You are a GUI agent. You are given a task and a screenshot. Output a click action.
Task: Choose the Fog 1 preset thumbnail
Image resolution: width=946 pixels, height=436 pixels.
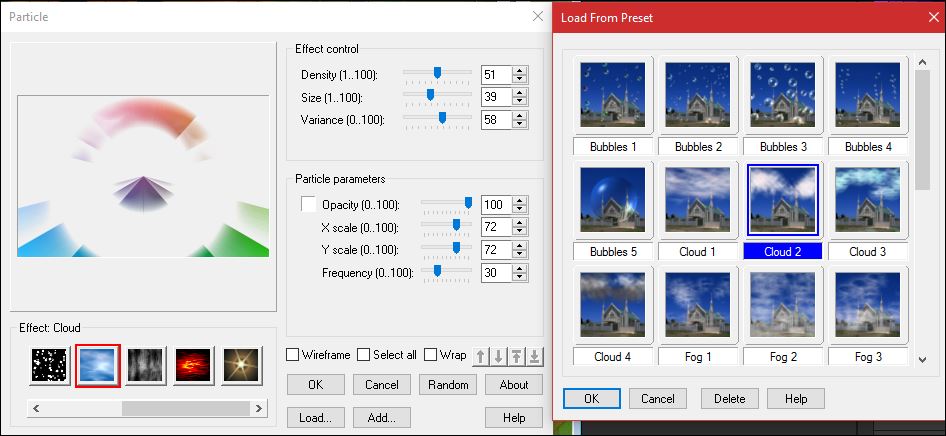(x=697, y=305)
